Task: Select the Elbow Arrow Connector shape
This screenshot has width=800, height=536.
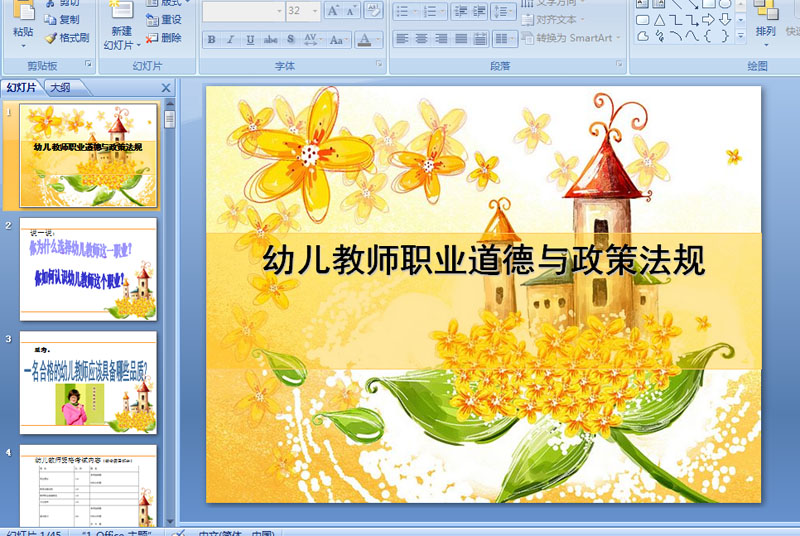Action: click(692, 20)
